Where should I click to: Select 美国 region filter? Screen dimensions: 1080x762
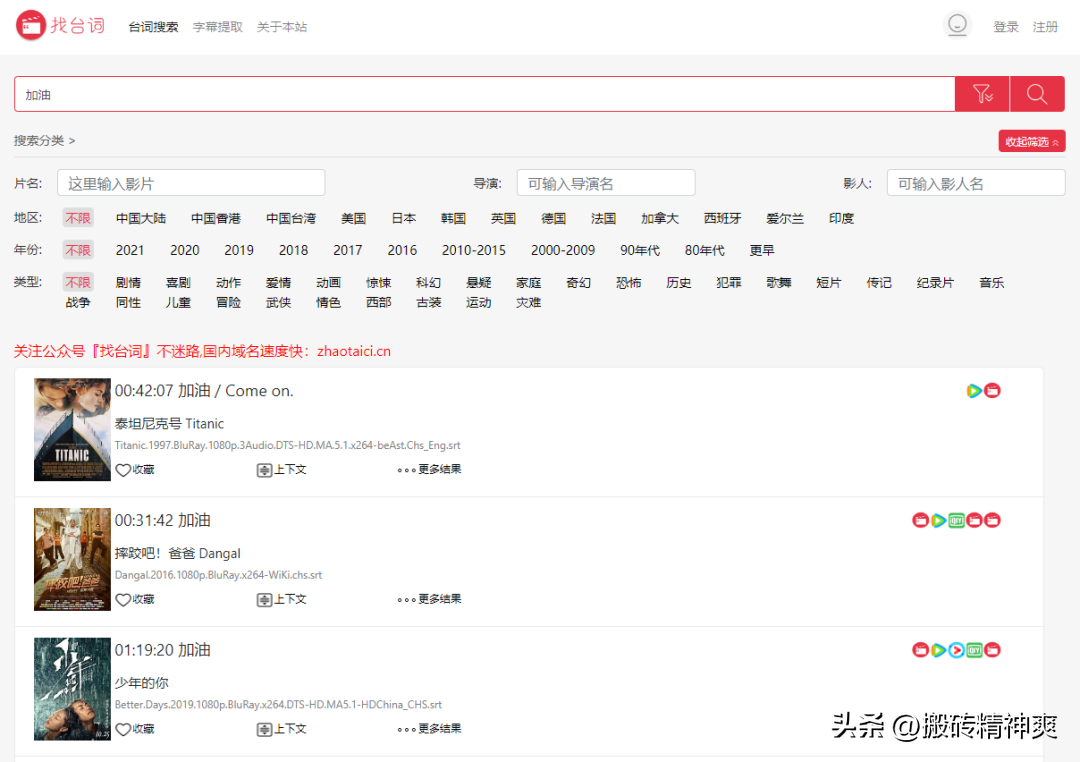353,218
